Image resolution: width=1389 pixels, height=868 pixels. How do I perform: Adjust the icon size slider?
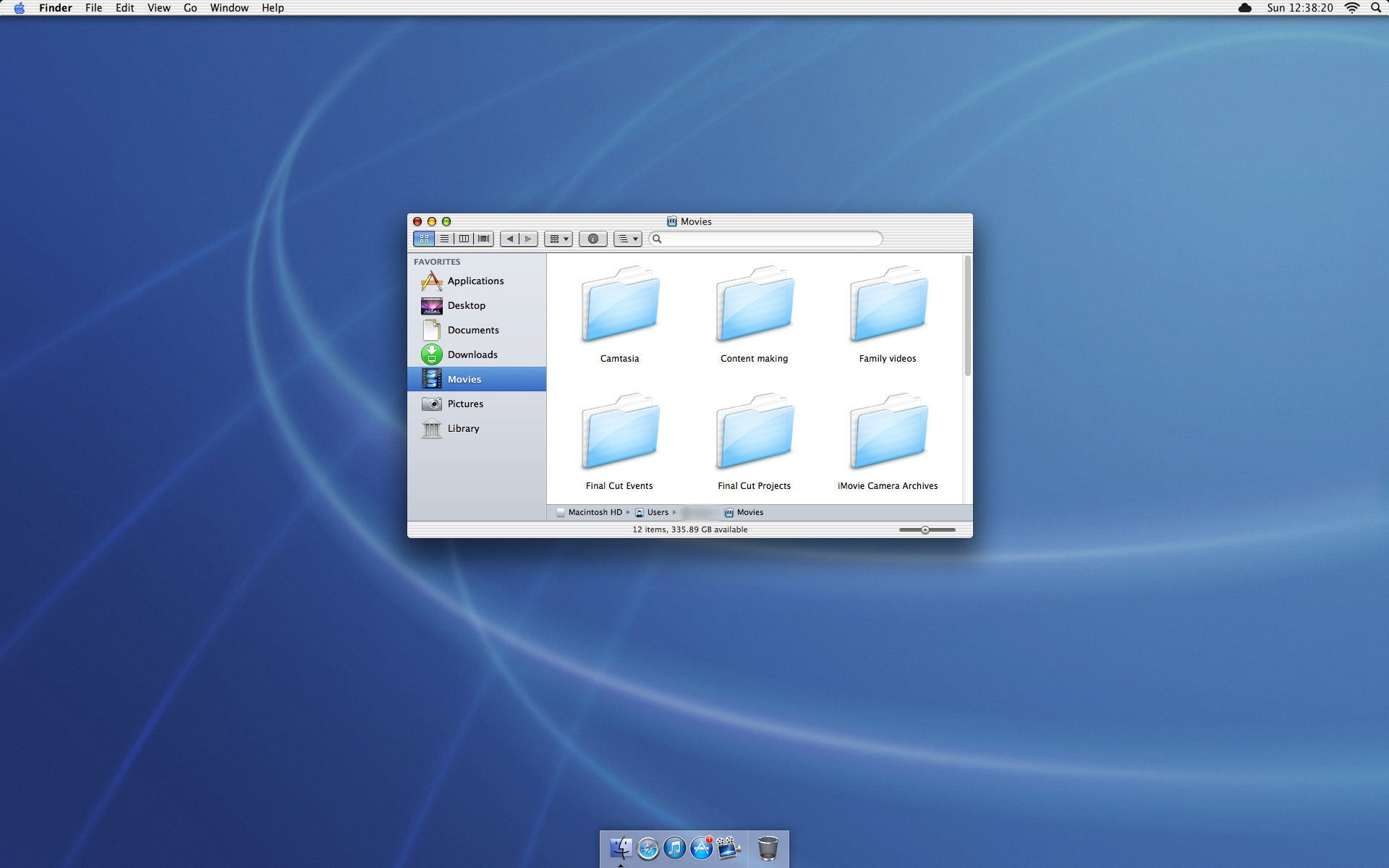[925, 530]
